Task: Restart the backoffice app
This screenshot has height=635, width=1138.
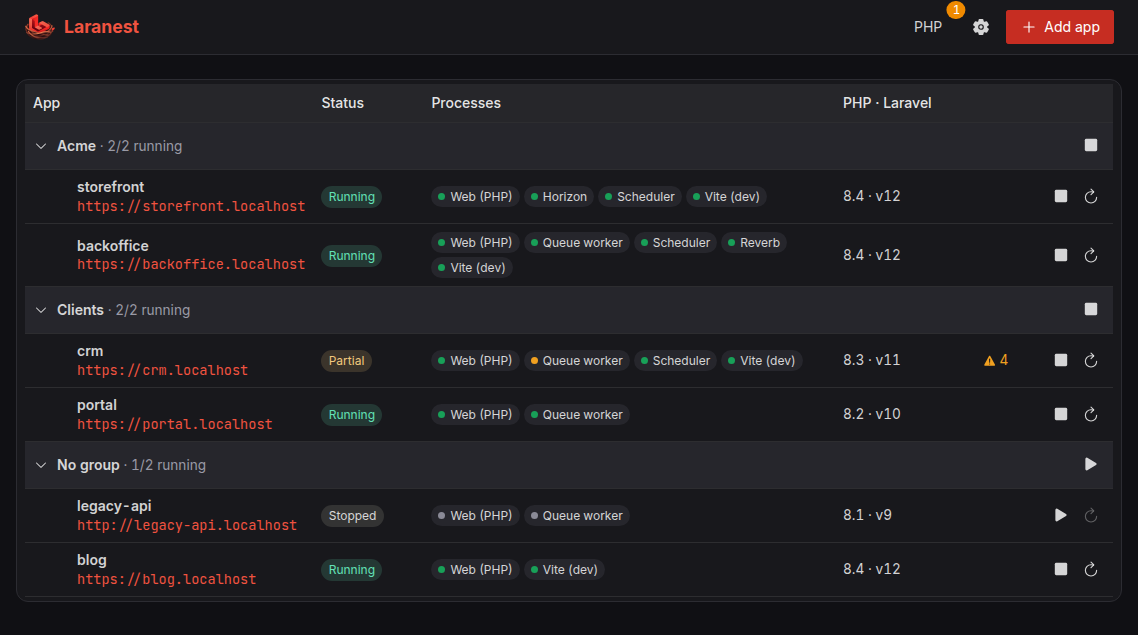Action: pyautogui.click(x=1090, y=255)
